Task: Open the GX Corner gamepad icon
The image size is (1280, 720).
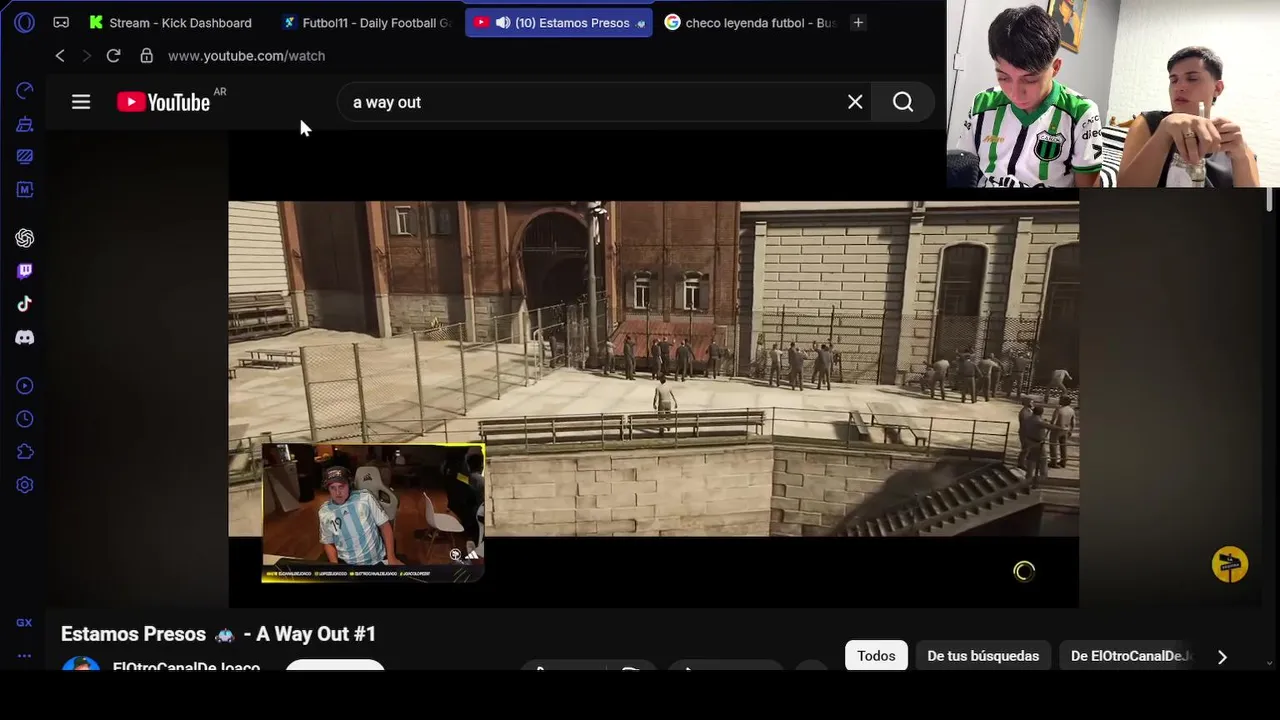Action: click(61, 22)
